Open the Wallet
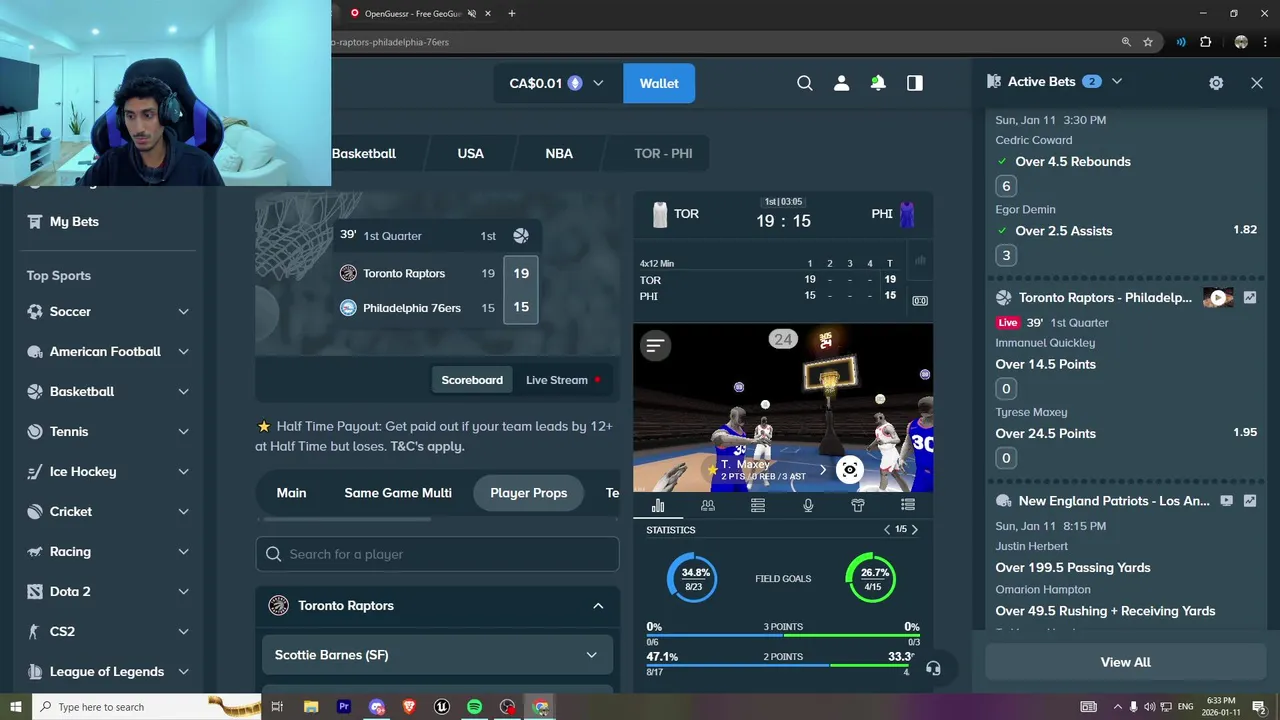The height and width of the screenshot is (720, 1280). (659, 83)
